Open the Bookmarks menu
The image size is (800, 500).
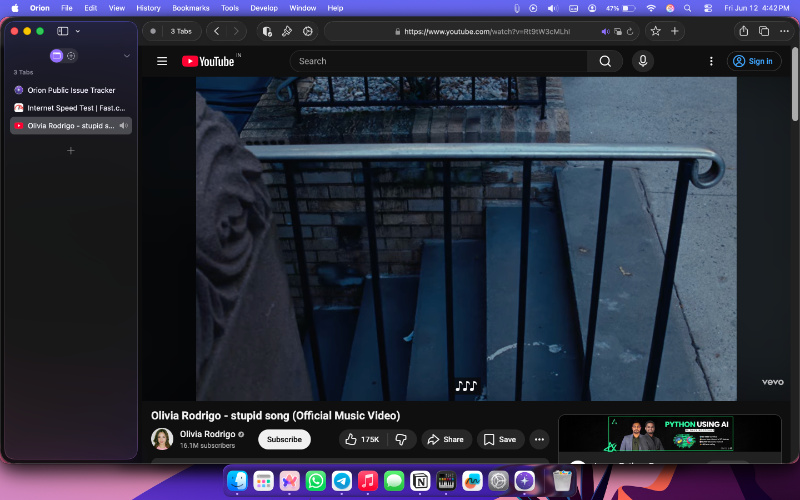tap(191, 8)
